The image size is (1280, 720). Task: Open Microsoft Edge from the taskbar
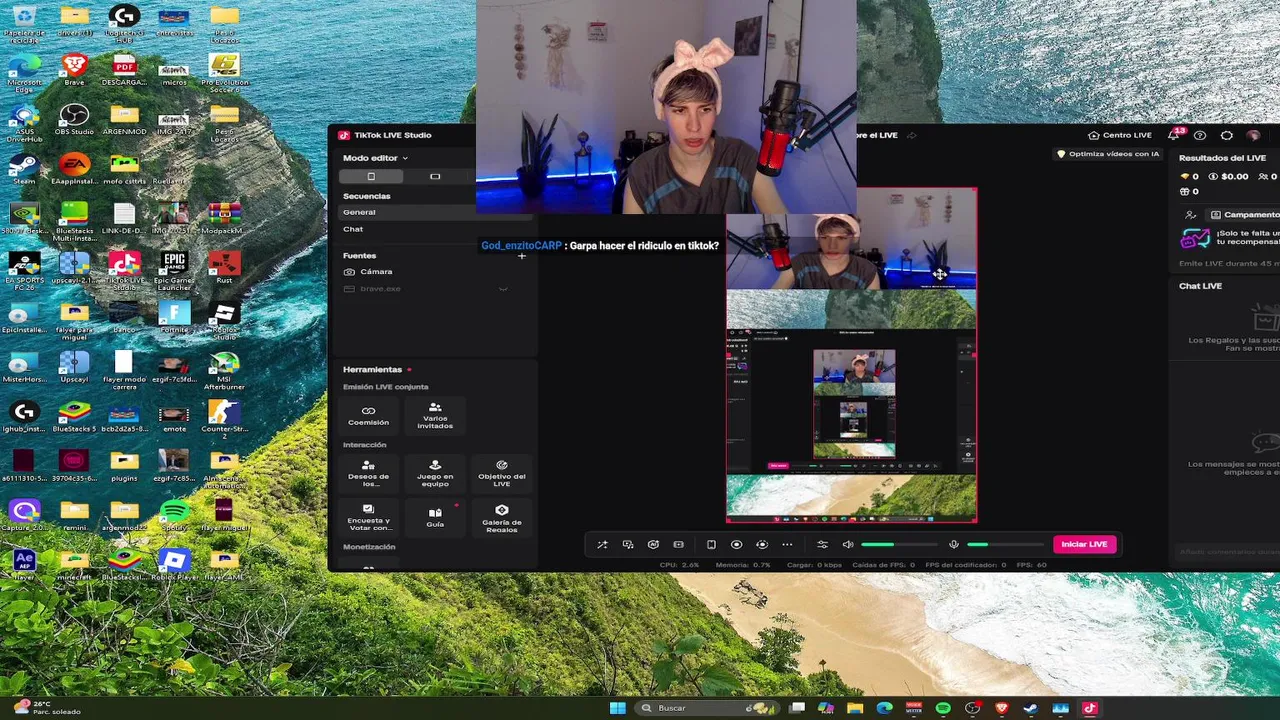(885, 708)
